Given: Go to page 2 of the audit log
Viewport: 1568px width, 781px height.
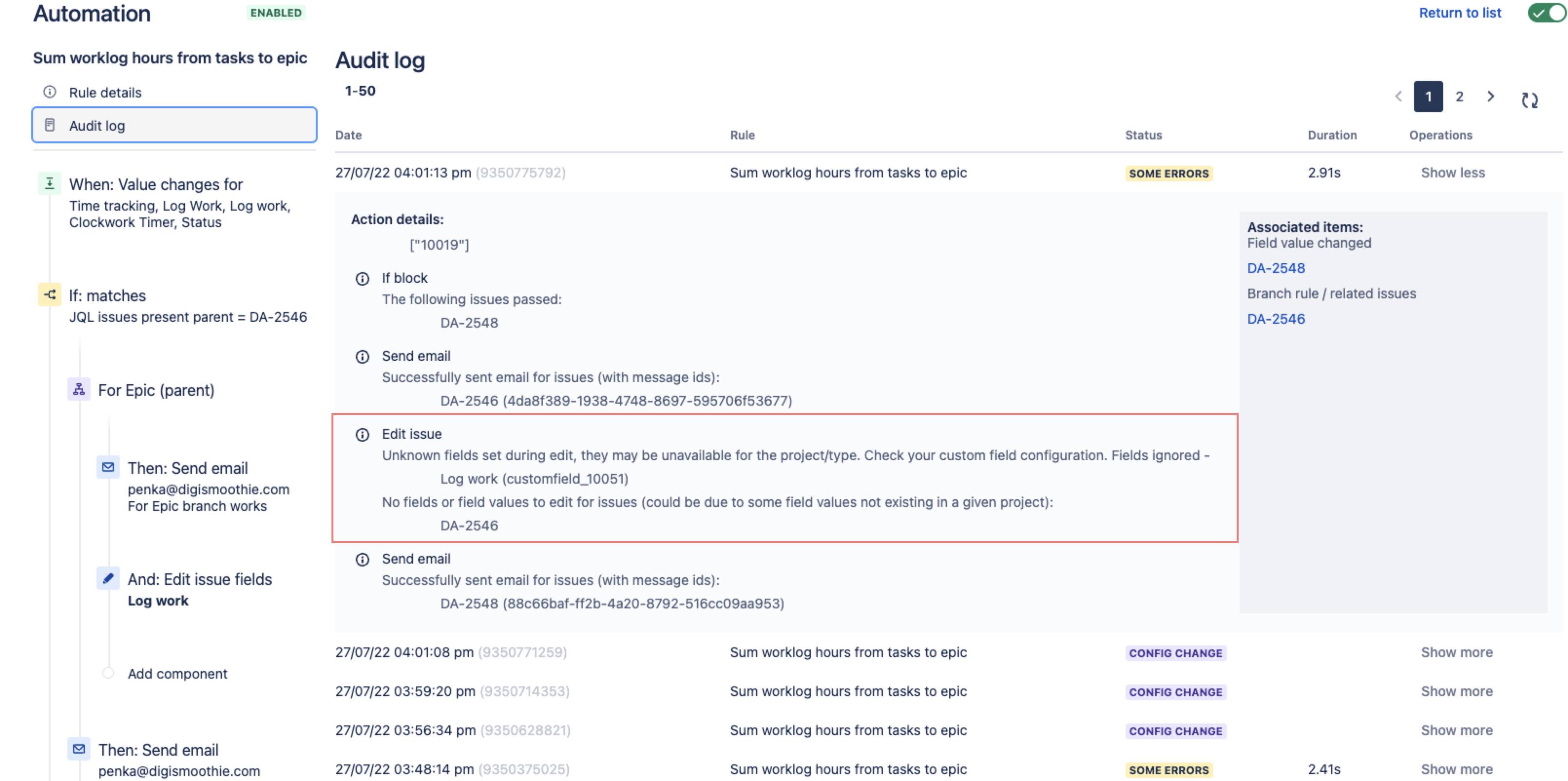Looking at the screenshot, I should (x=1459, y=96).
